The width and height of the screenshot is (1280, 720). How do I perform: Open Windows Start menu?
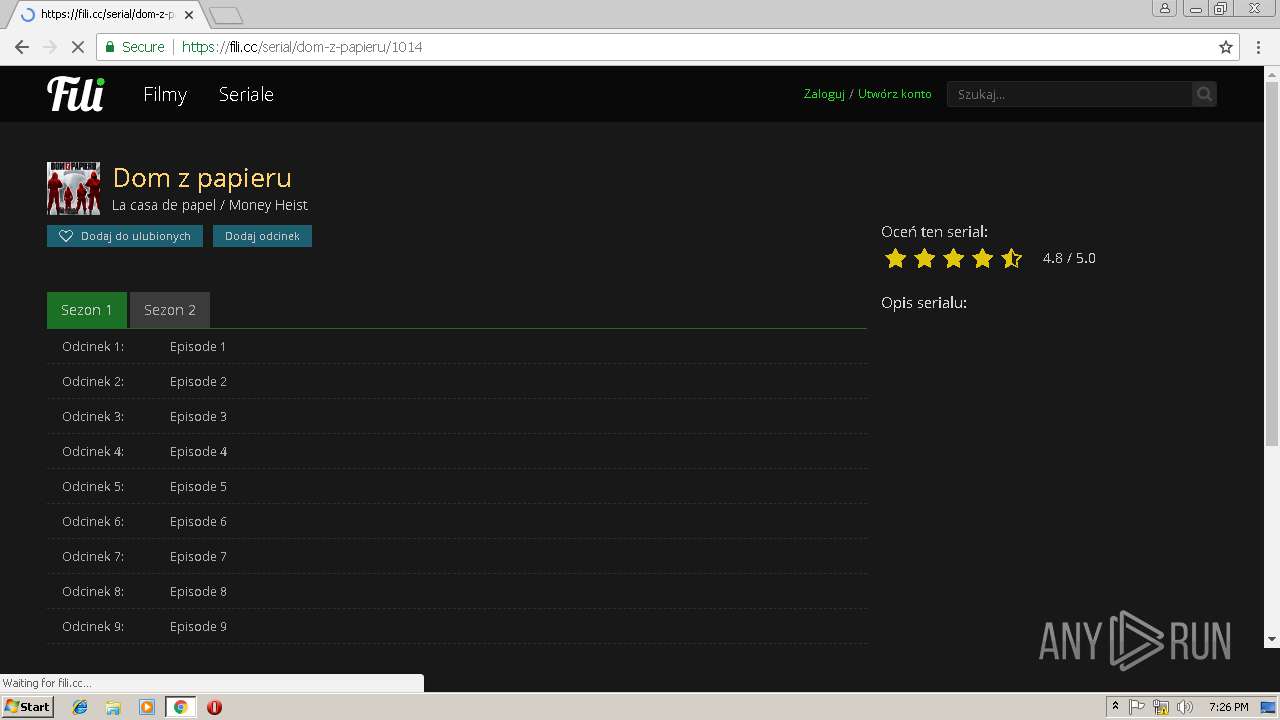pyautogui.click(x=28, y=707)
